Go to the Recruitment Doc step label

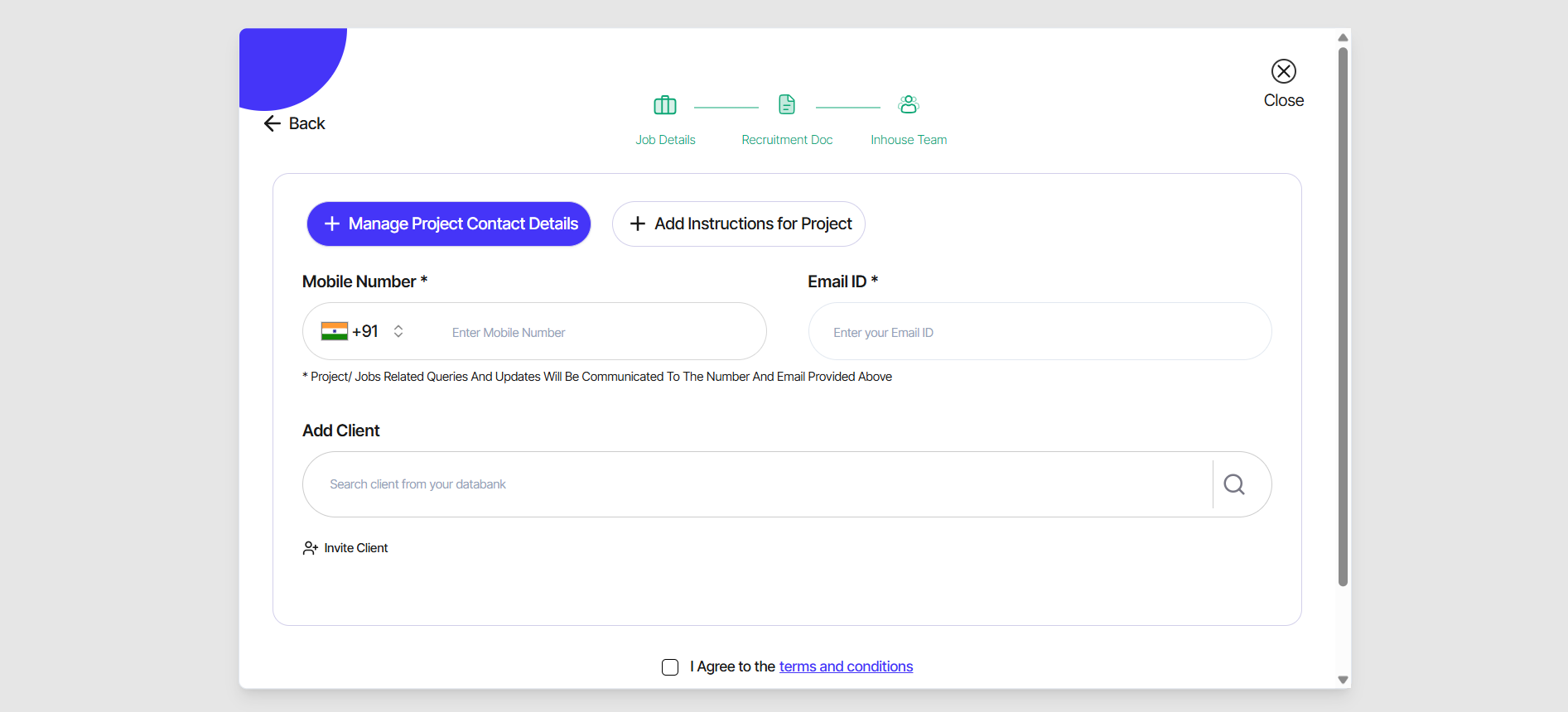(787, 140)
